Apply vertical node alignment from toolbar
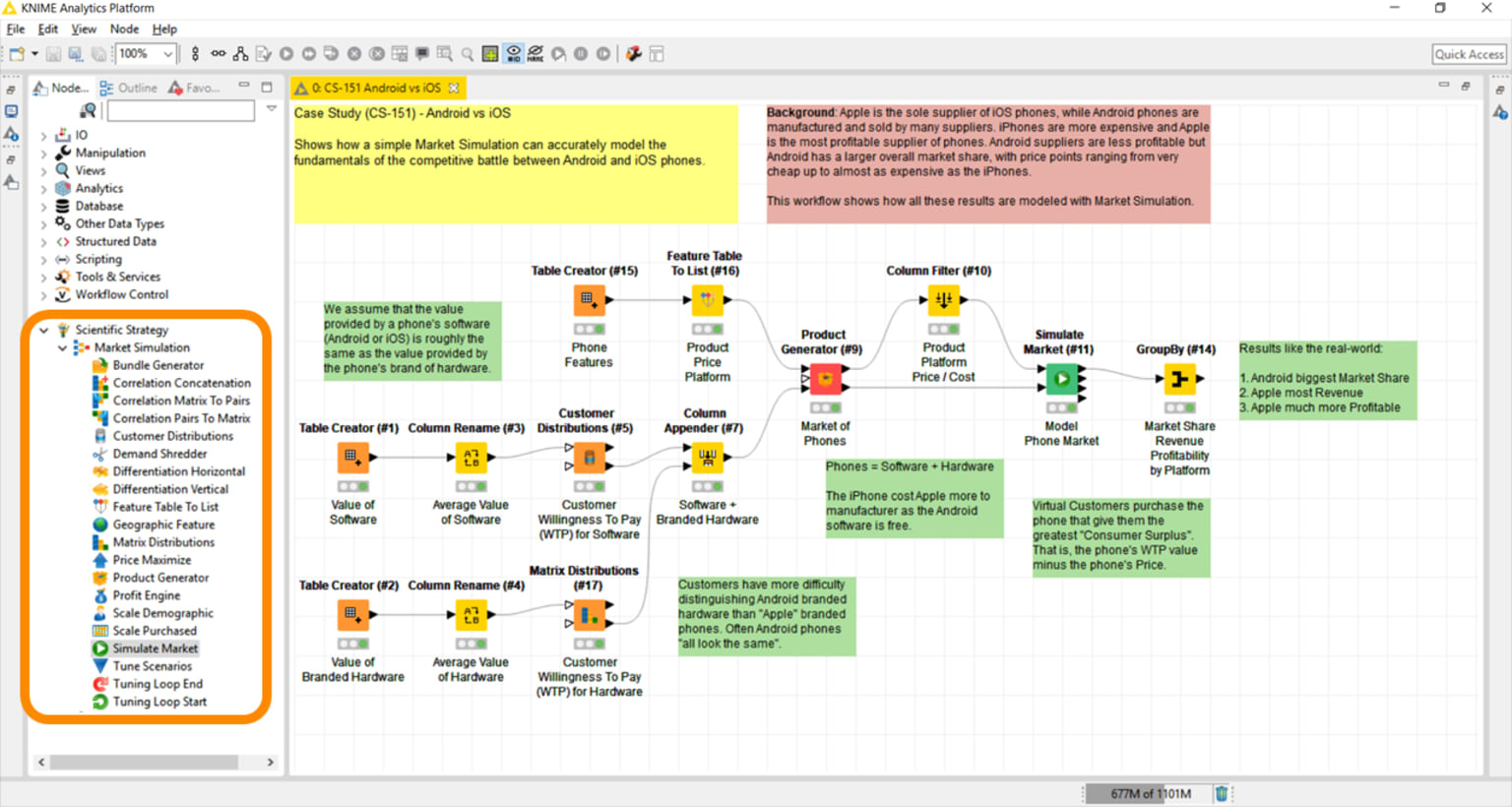This screenshot has height=807, width=1512. (x=195, y=54)
